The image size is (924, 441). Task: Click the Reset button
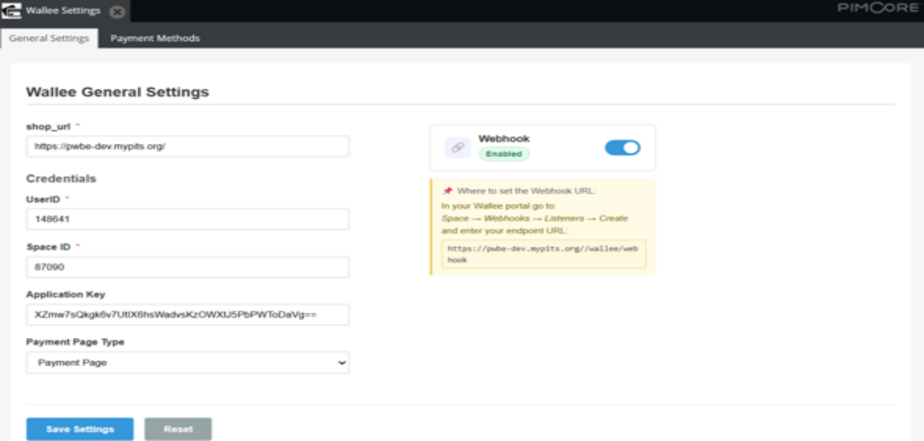[x=178, y=429]
